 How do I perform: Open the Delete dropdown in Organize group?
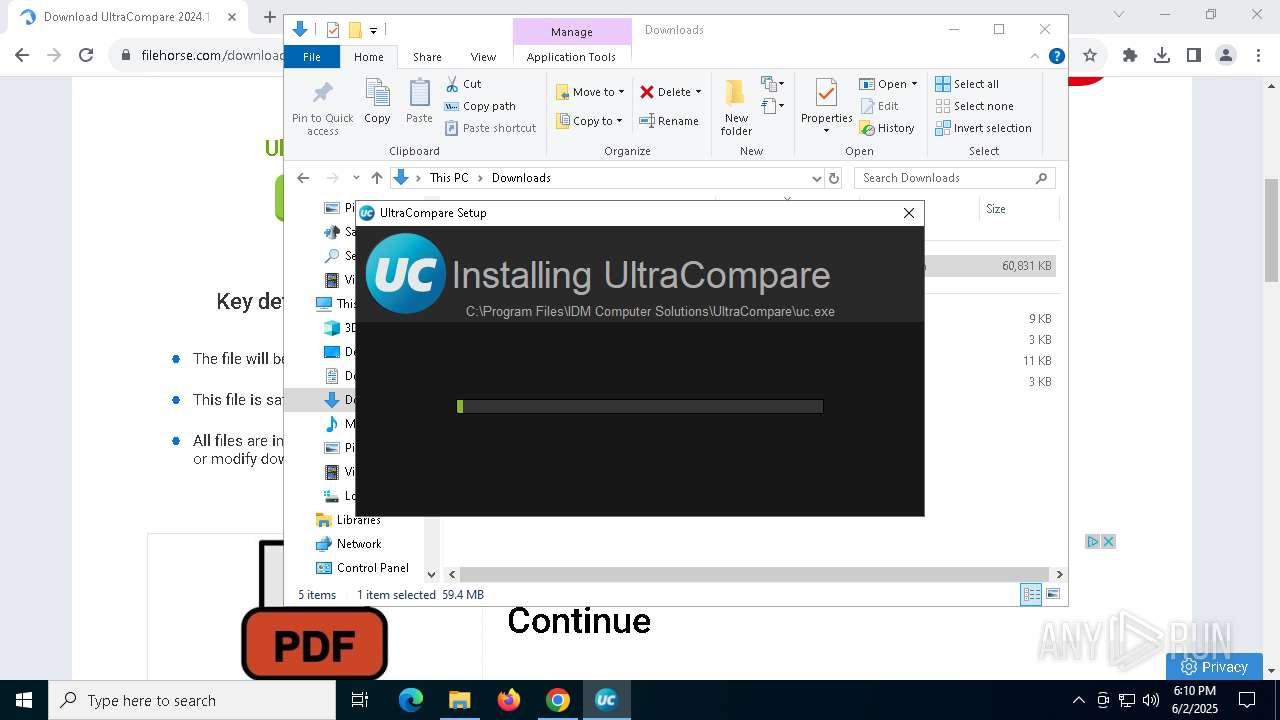(x=670, y=92)
